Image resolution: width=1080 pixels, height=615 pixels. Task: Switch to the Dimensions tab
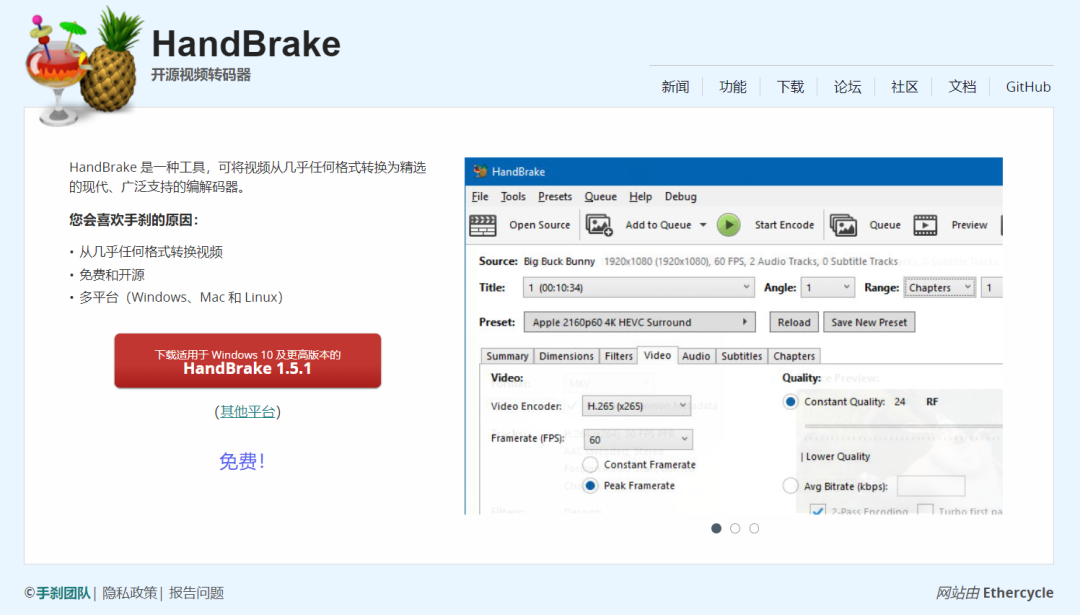click(x=566, y=356)
